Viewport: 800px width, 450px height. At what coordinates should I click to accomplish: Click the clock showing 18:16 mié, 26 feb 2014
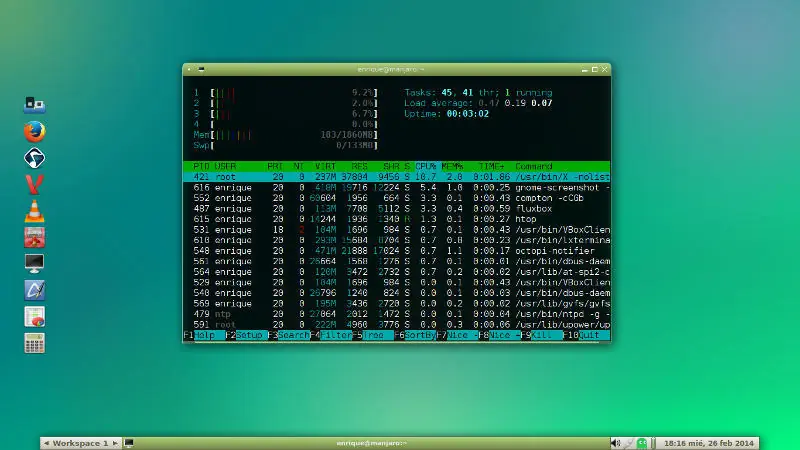coord(709,443)
